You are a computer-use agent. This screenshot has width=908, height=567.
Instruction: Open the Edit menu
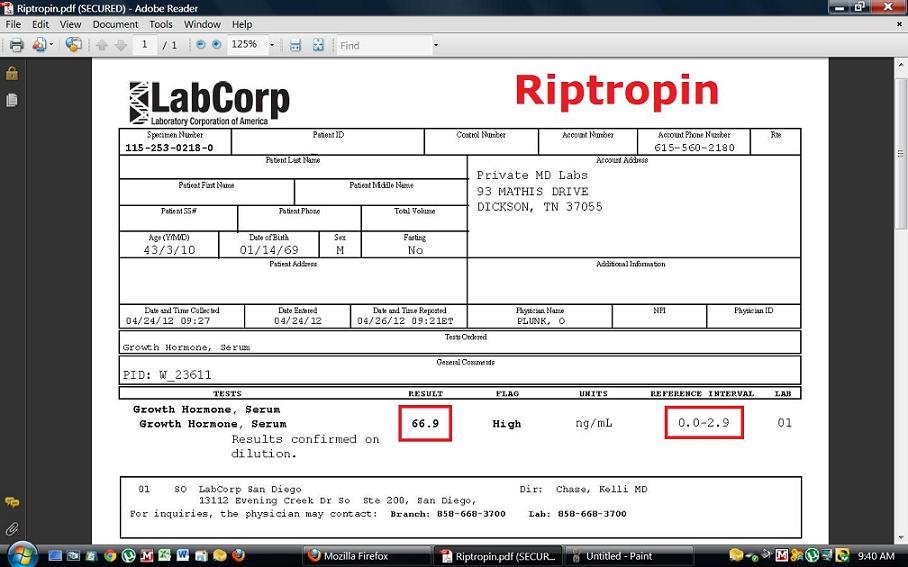click(40, 24)
